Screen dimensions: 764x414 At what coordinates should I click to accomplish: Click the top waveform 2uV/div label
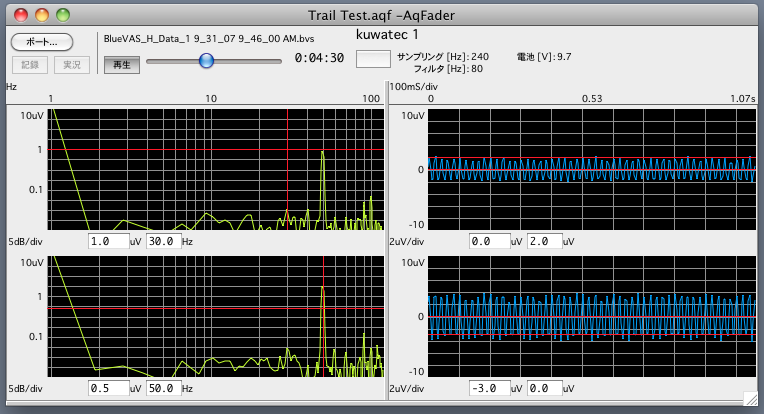pos(407,242)
